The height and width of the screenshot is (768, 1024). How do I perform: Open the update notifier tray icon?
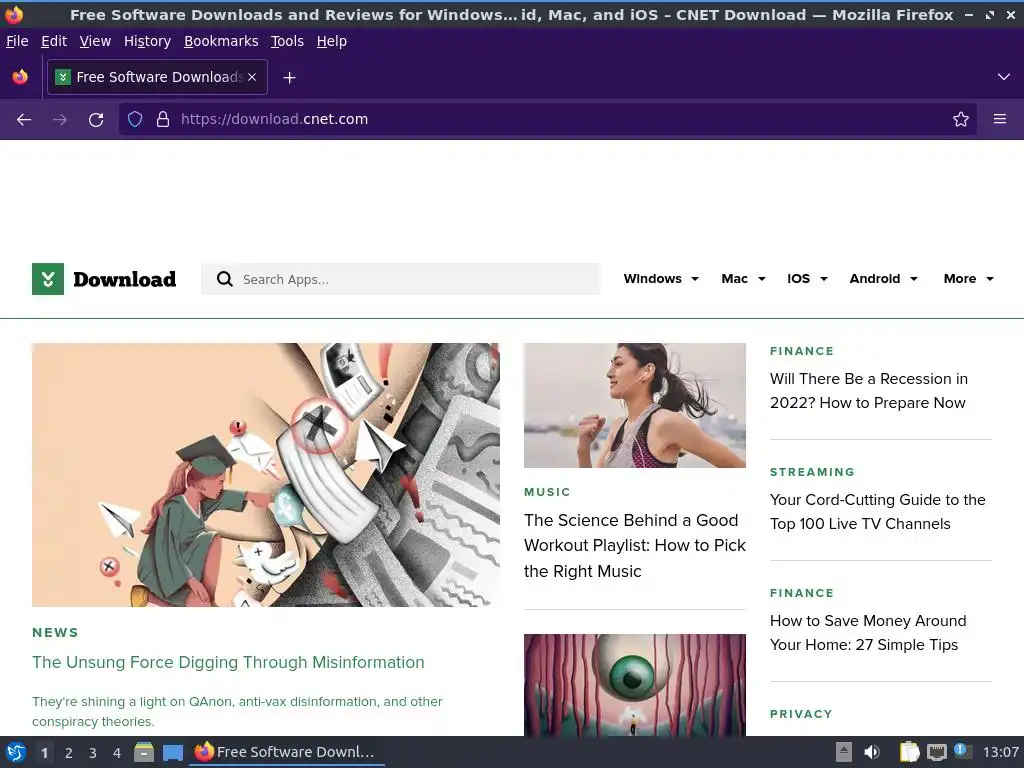[963, 751]
